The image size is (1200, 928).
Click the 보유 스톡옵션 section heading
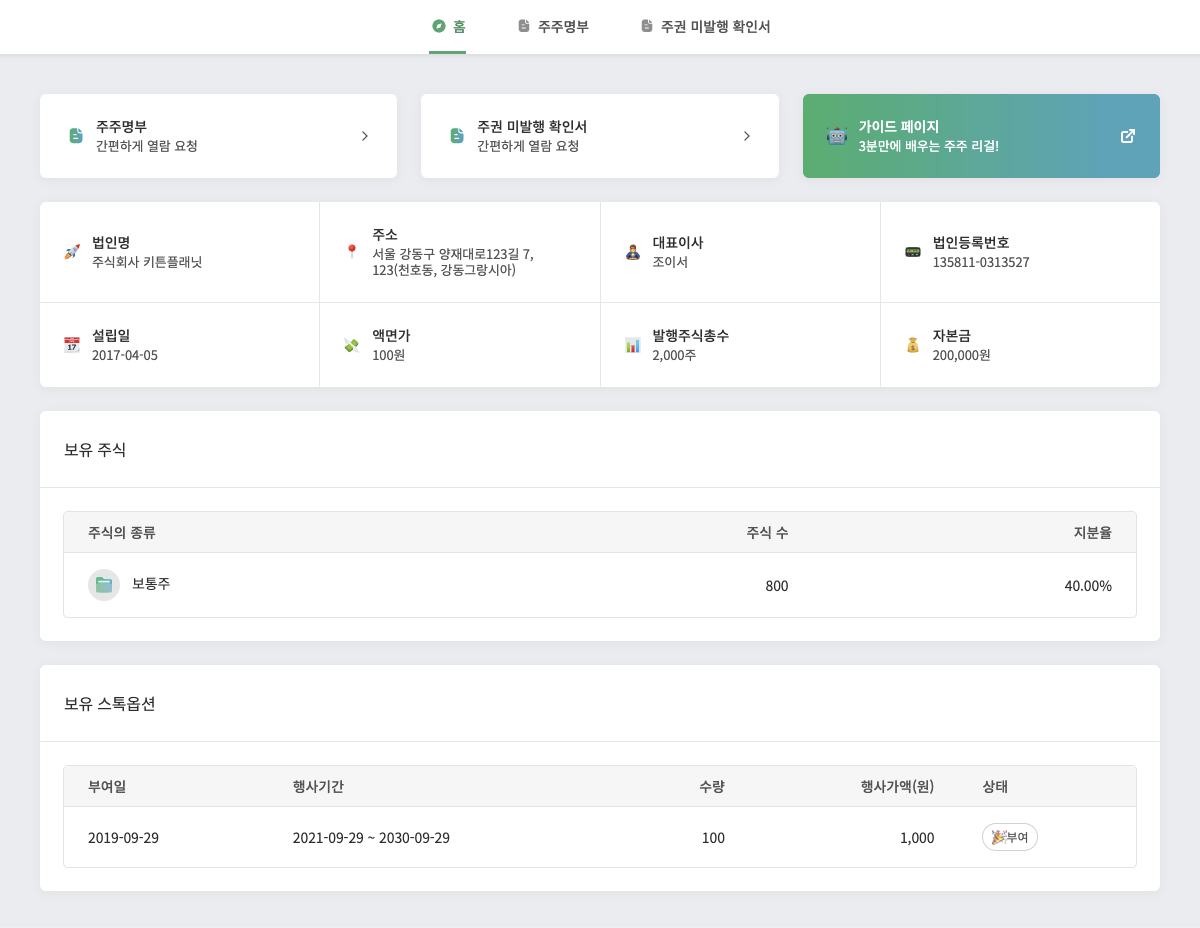tap(110, 704)
